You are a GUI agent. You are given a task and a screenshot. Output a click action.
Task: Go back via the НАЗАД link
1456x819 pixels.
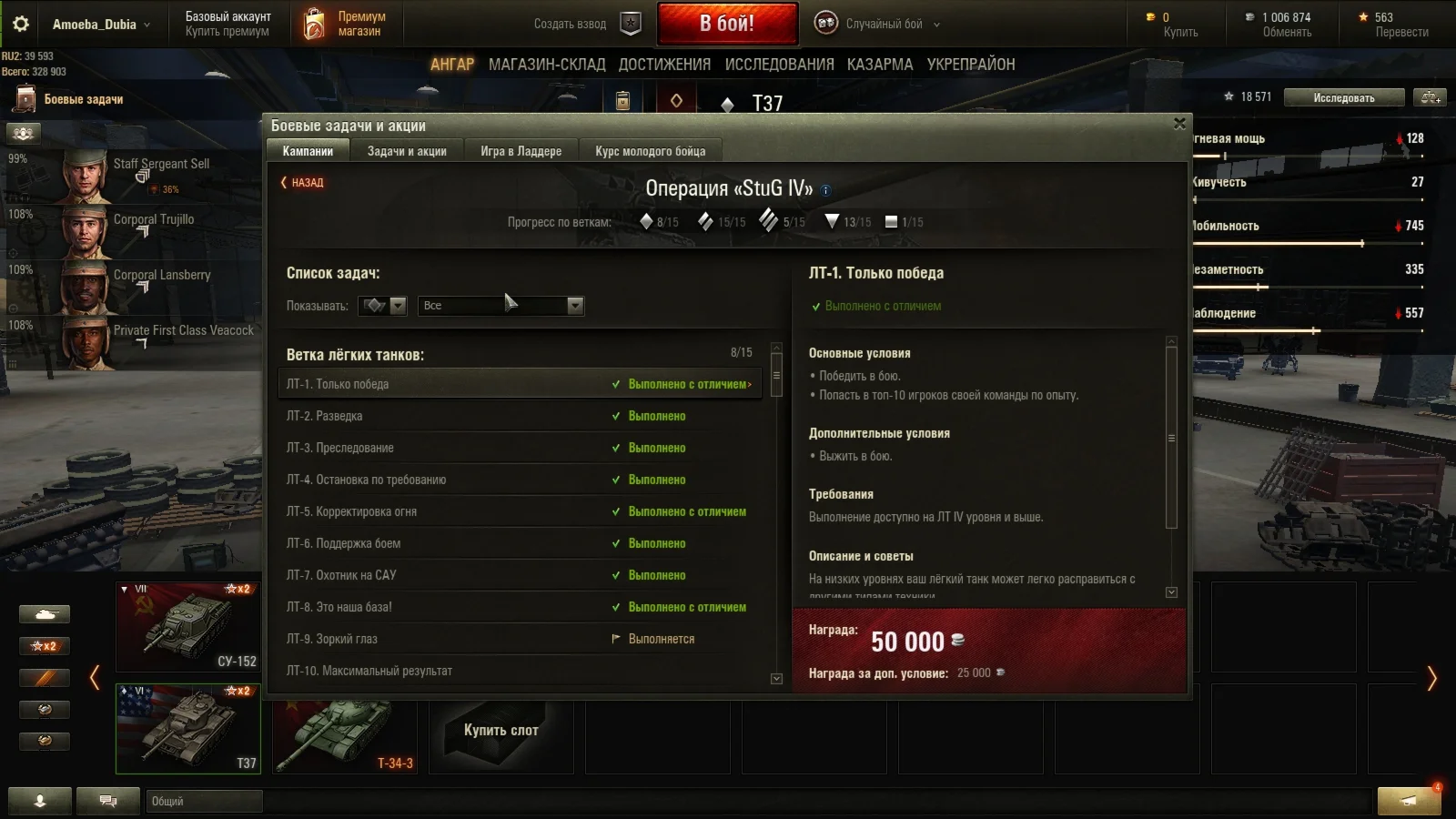(302, 183)
